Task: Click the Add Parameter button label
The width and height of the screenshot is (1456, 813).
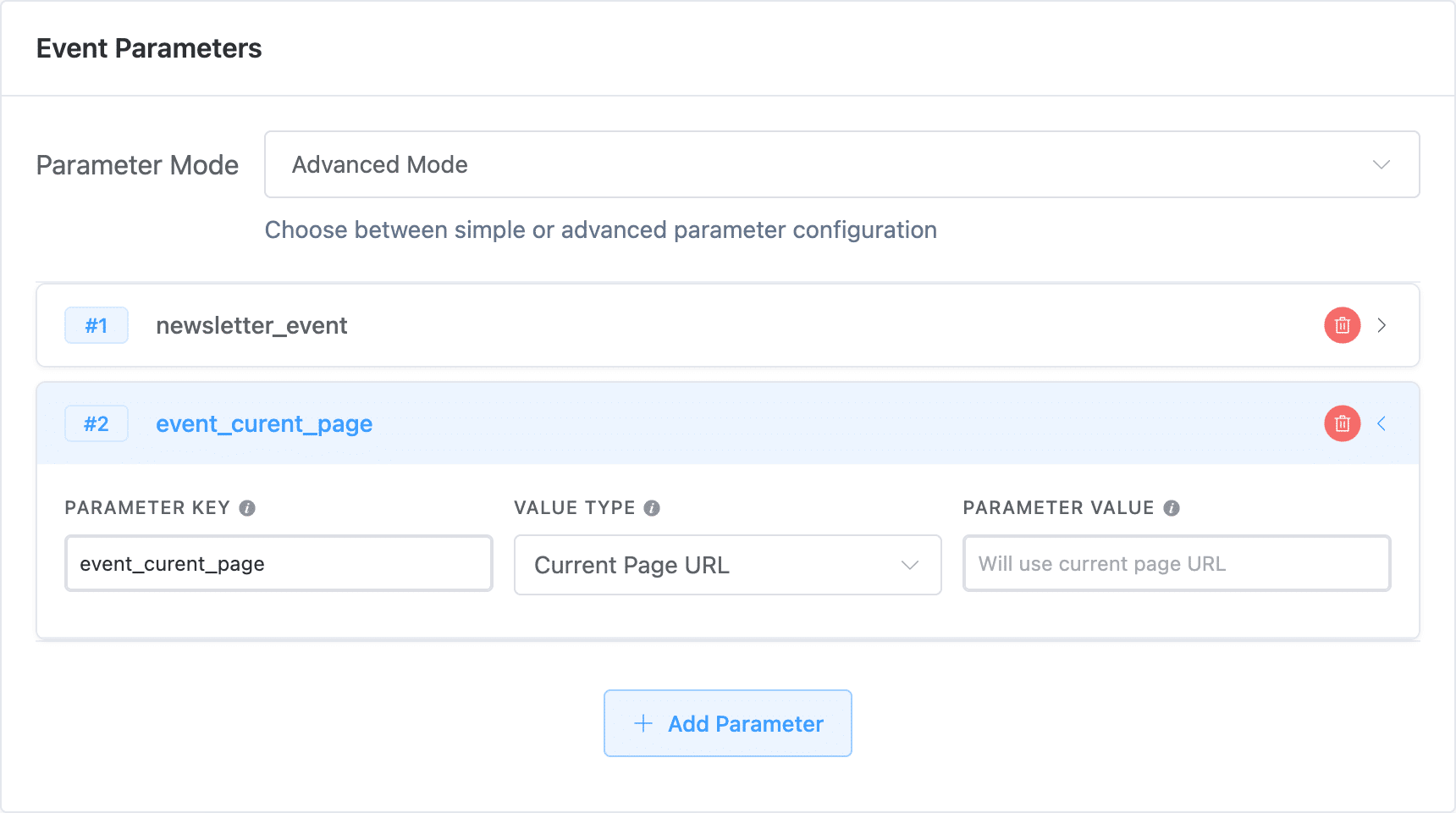Action: tap(745, 723)
